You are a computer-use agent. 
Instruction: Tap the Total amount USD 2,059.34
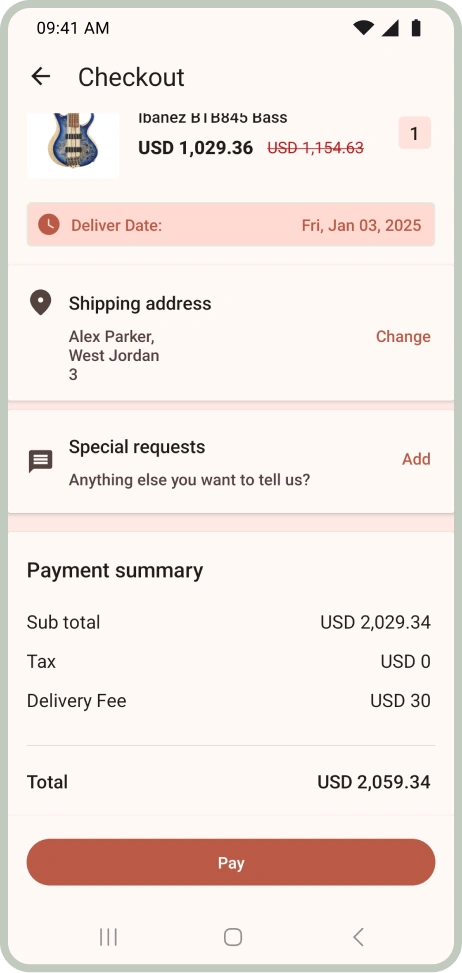[x=374, y=782]
